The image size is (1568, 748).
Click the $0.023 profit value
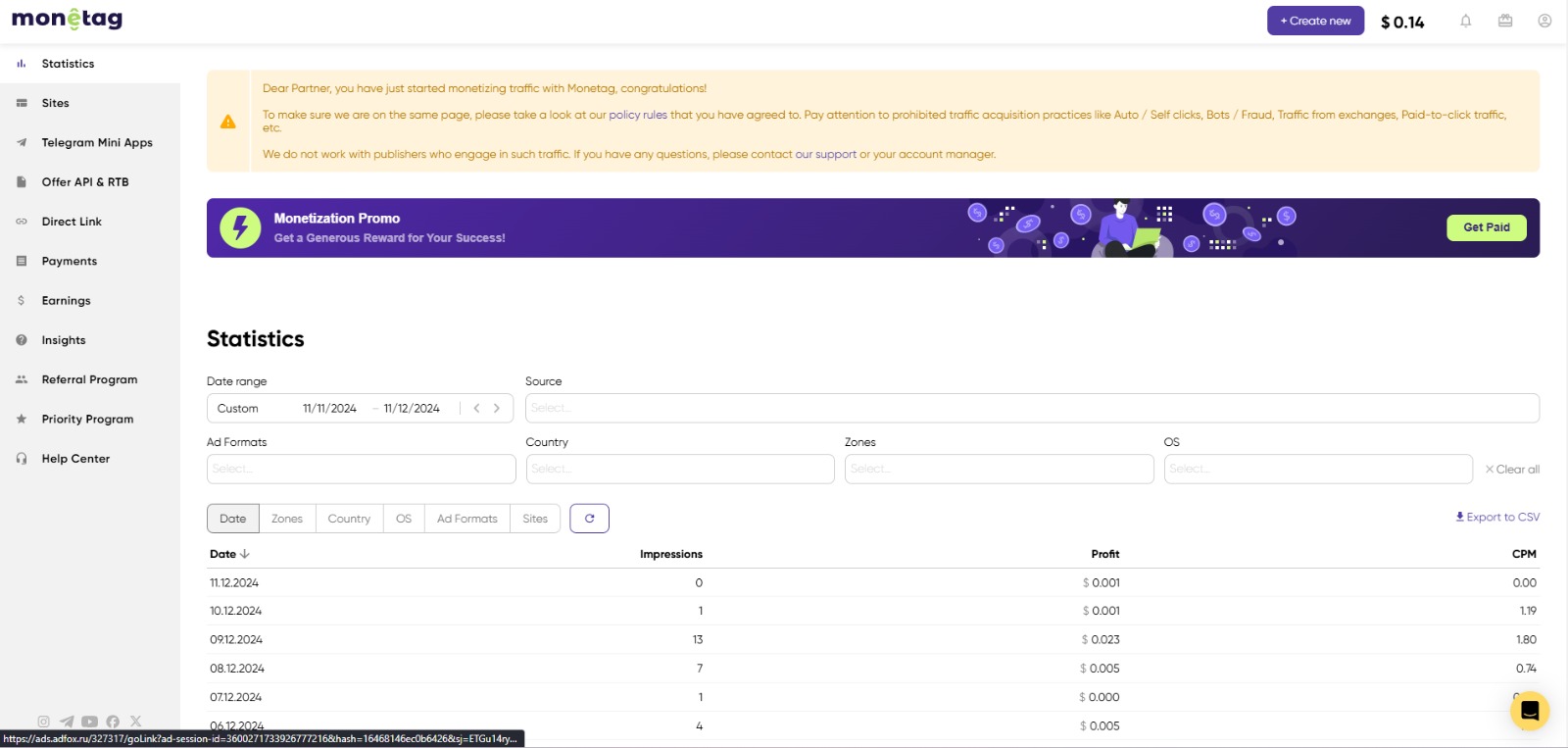(1101, 639)
